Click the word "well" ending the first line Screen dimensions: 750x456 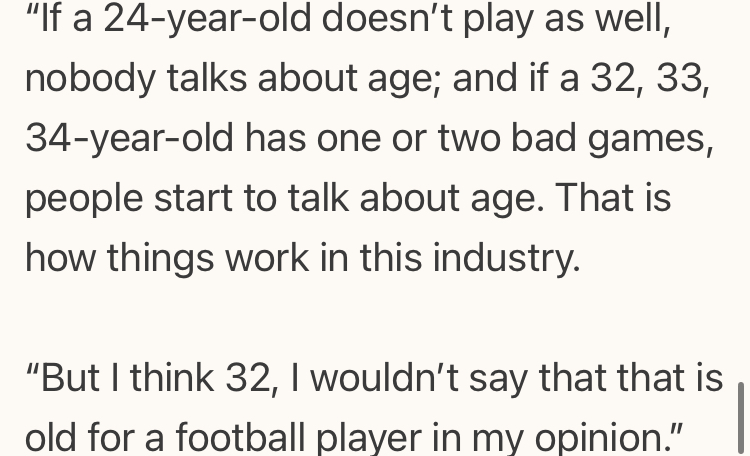click(634, 18)
